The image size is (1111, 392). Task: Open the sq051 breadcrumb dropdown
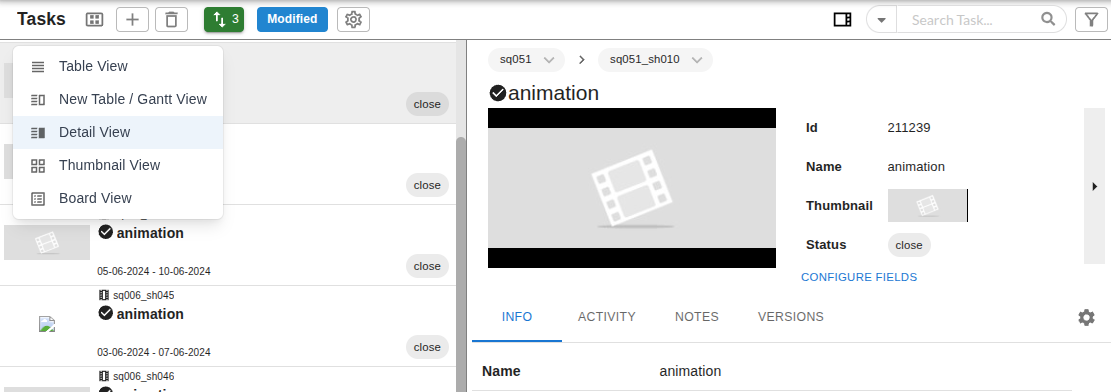(526, 60)
